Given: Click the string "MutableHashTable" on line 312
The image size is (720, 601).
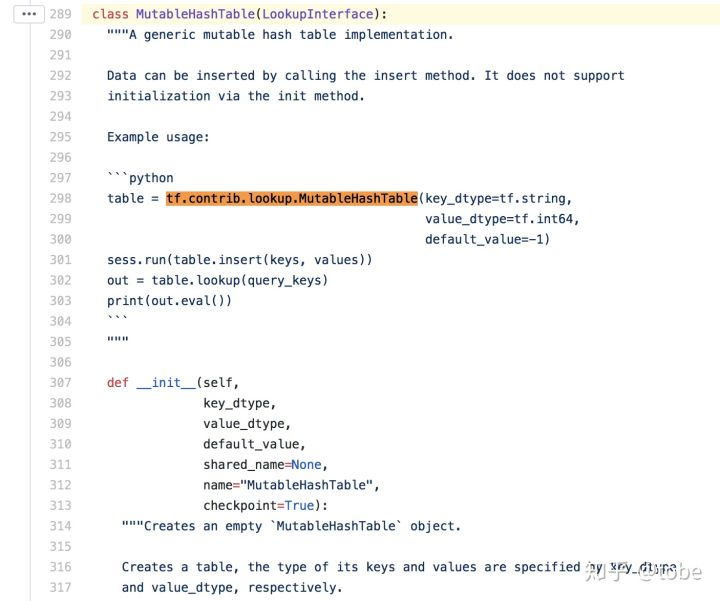Looking at the screenshot, I should [x=306, y=485].
